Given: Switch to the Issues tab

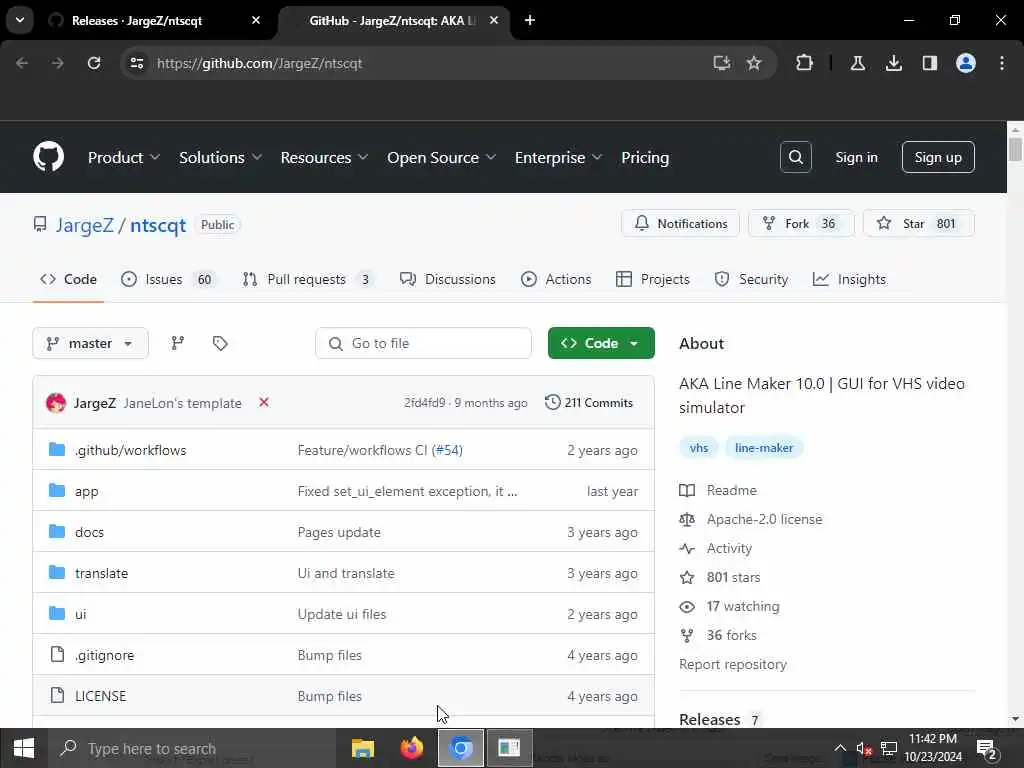Looking at the screenshot, I should (x=168, y=279).
